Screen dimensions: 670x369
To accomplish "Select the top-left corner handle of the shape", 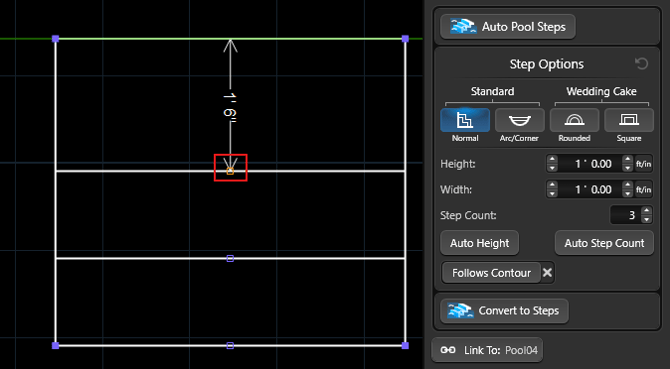I will point(55,39).
